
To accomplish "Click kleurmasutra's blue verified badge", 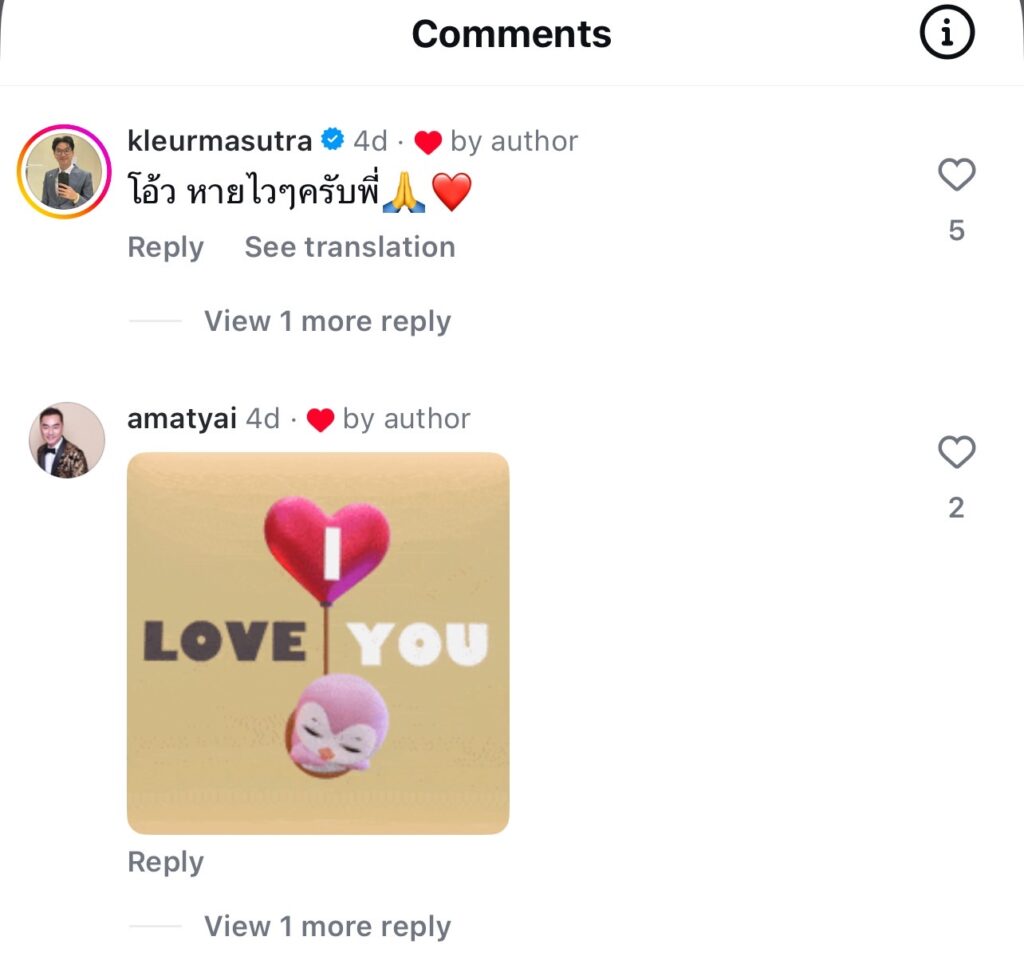I will coord(332,141).
